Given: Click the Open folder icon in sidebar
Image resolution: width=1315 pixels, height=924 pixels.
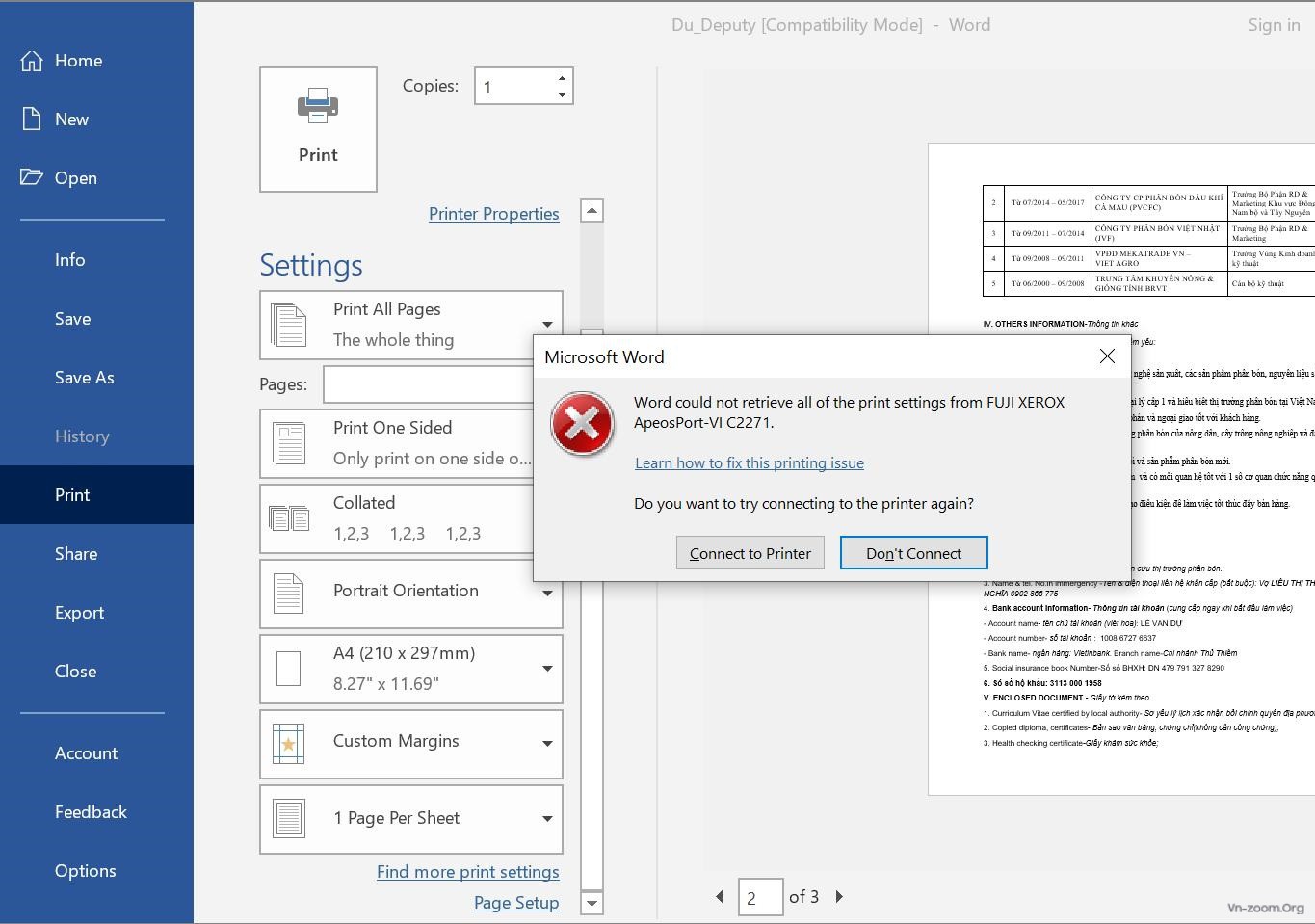Looking at the screenshot, I should click(32, 178).
